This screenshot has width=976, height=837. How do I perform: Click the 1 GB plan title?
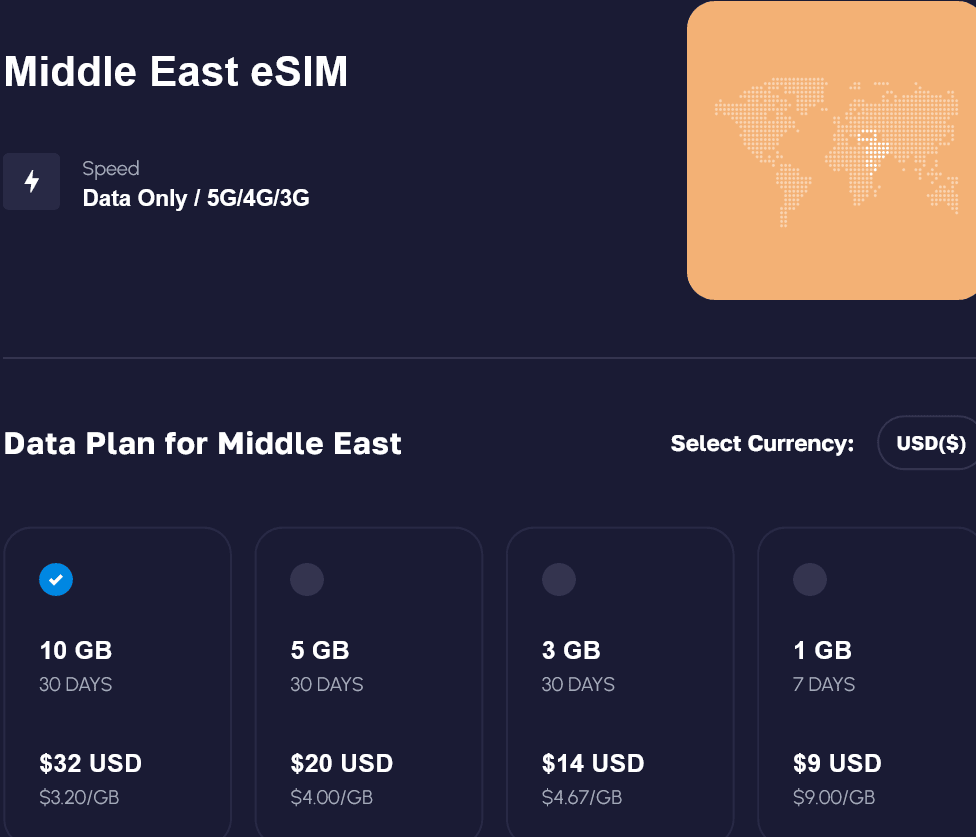(822, 651)
